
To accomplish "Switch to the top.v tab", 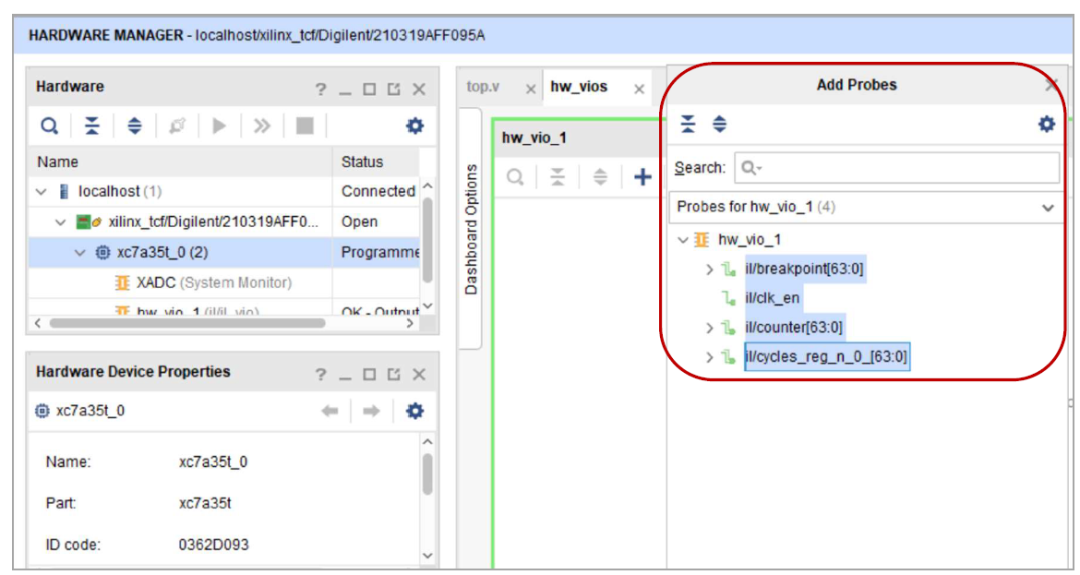I will [x=483, y=87].
